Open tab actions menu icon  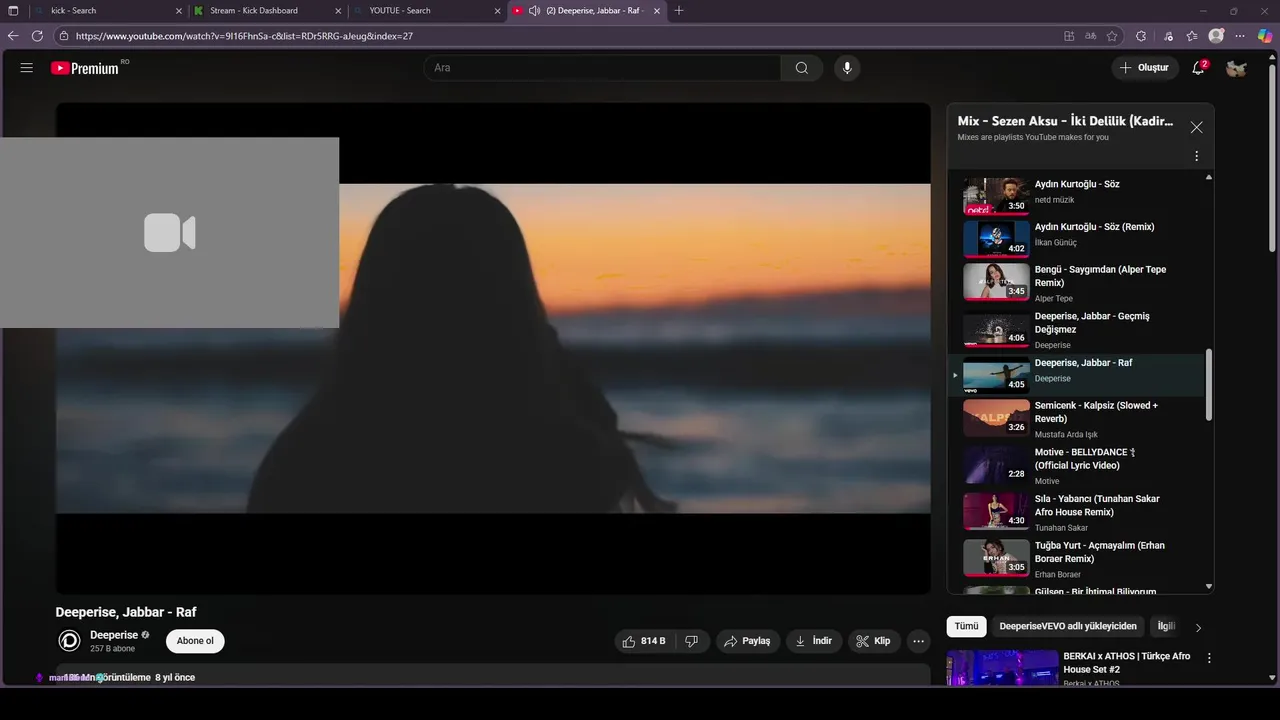pos(13,11)
